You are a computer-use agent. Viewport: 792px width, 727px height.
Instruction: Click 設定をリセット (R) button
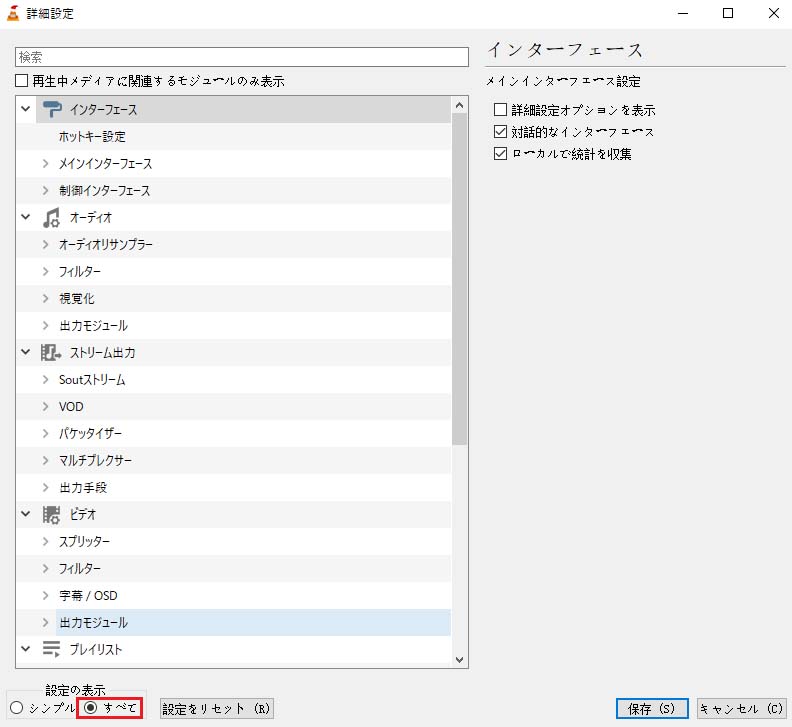tap(217, 708)
